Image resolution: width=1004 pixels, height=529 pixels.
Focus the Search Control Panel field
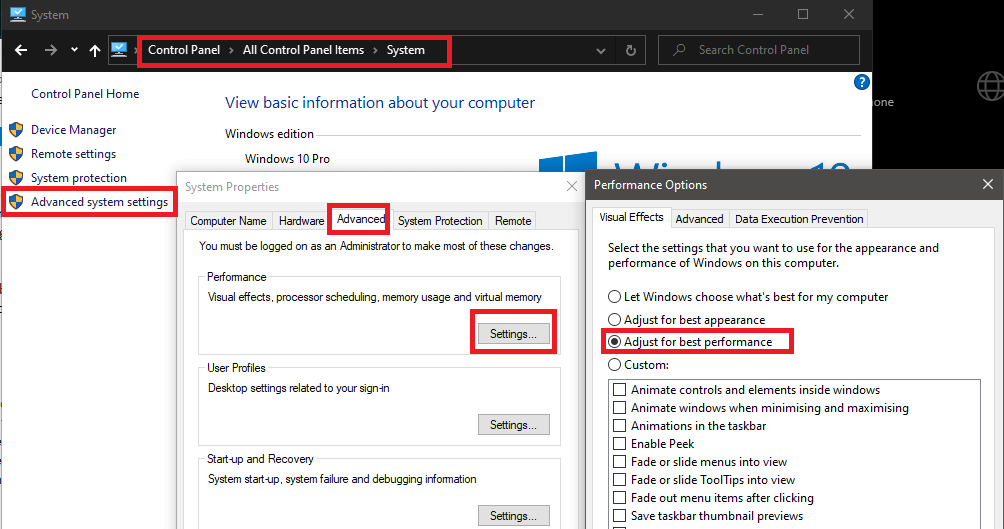click(759, 50)
